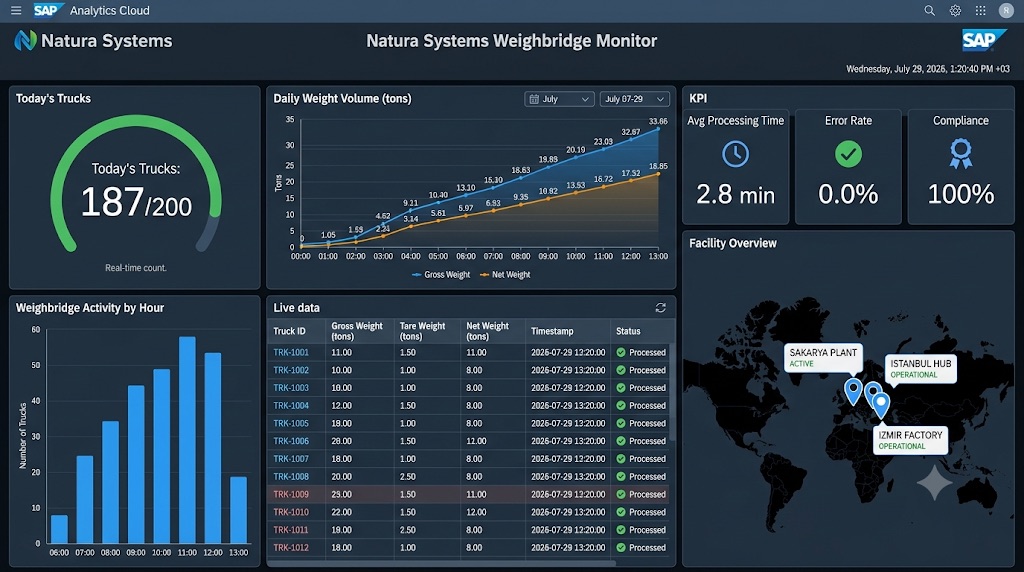
Task: Click the status check icon for TRK-1012
Action: [621, 548]
